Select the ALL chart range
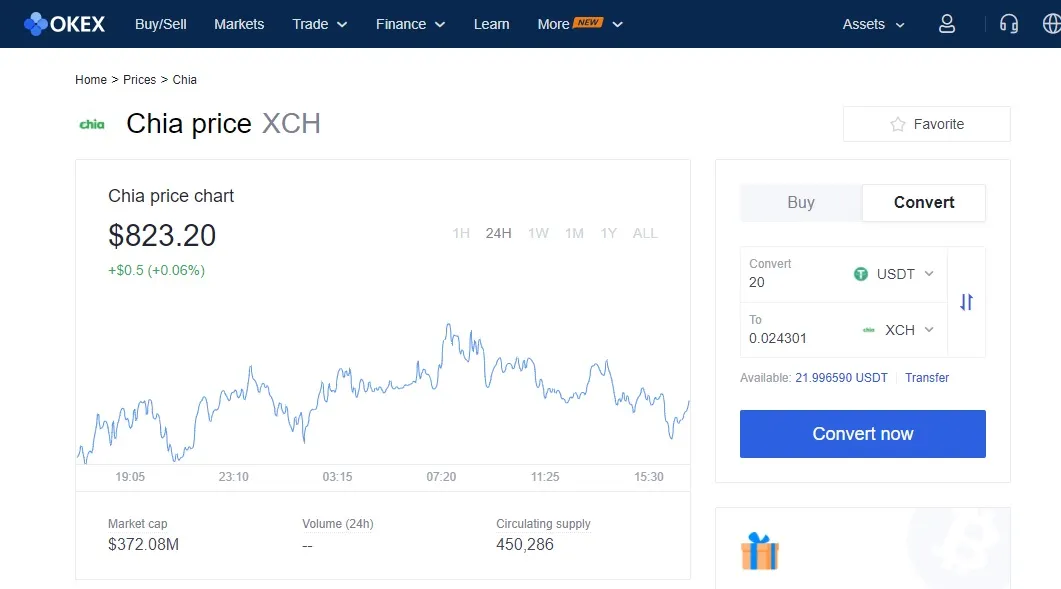This screenshot has width=1061, height=589. (645, 233)
